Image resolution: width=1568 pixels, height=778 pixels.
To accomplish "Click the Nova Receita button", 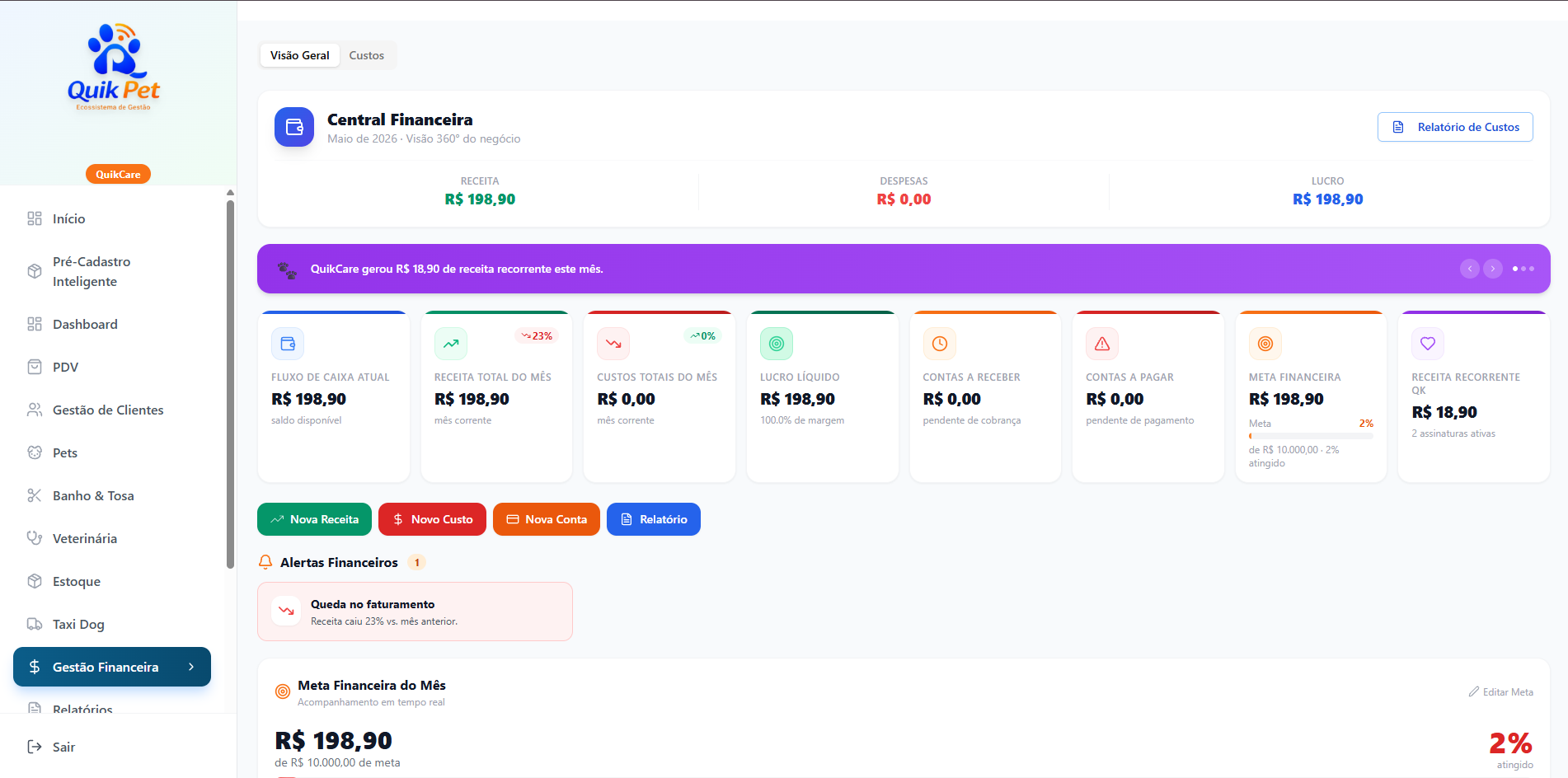I will click(314, 519).
